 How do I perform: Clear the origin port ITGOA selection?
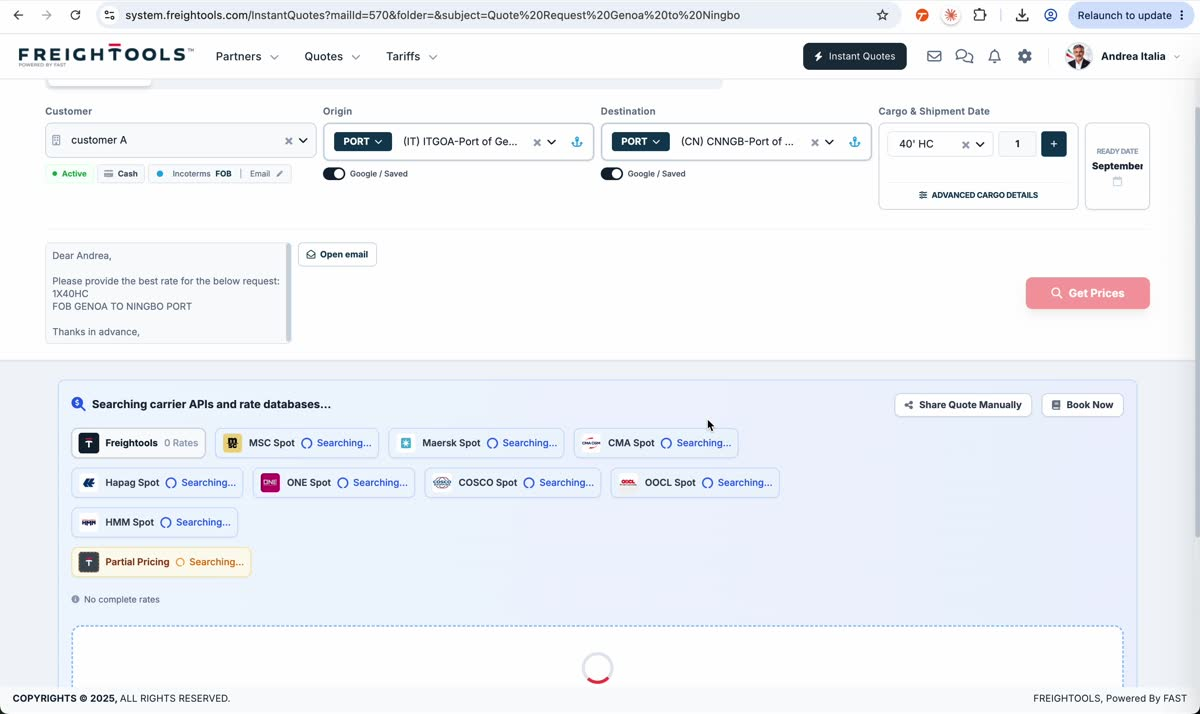(x=537, y=142)
